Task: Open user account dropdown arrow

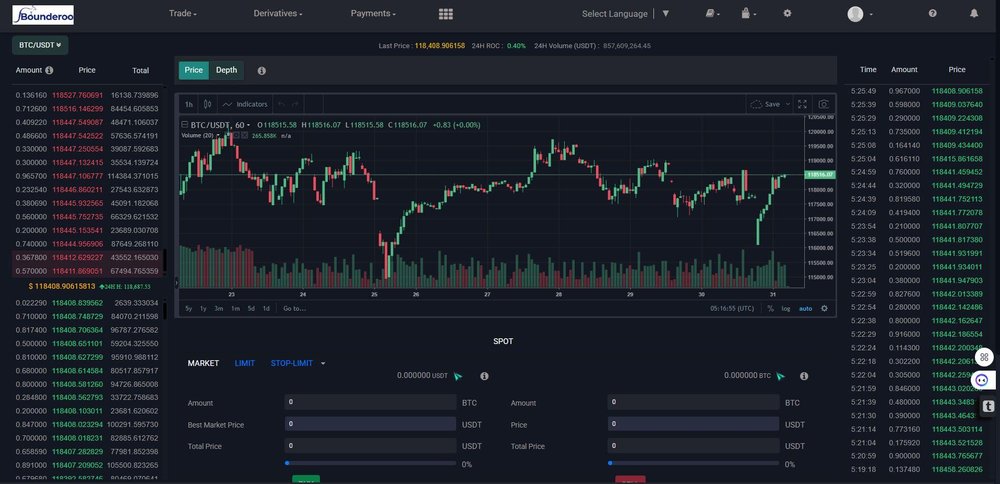Action: [x=871, y=15]
